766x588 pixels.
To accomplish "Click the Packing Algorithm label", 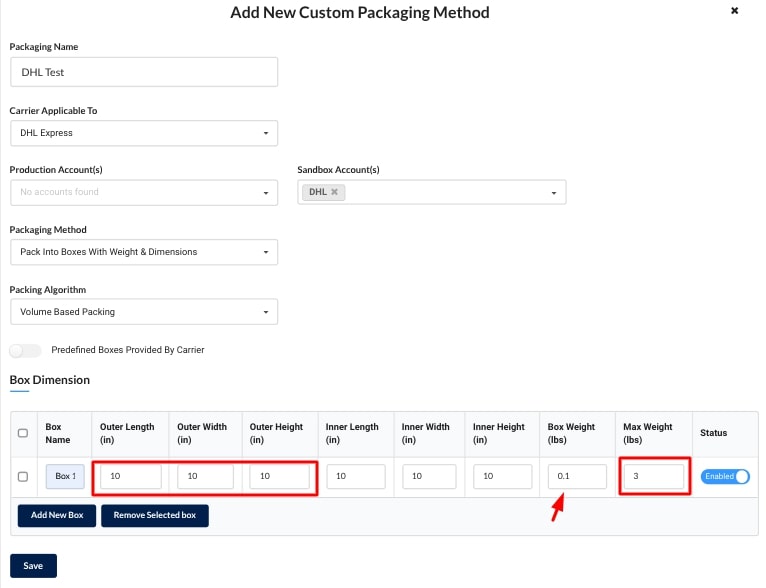I will tap(48, 290).
